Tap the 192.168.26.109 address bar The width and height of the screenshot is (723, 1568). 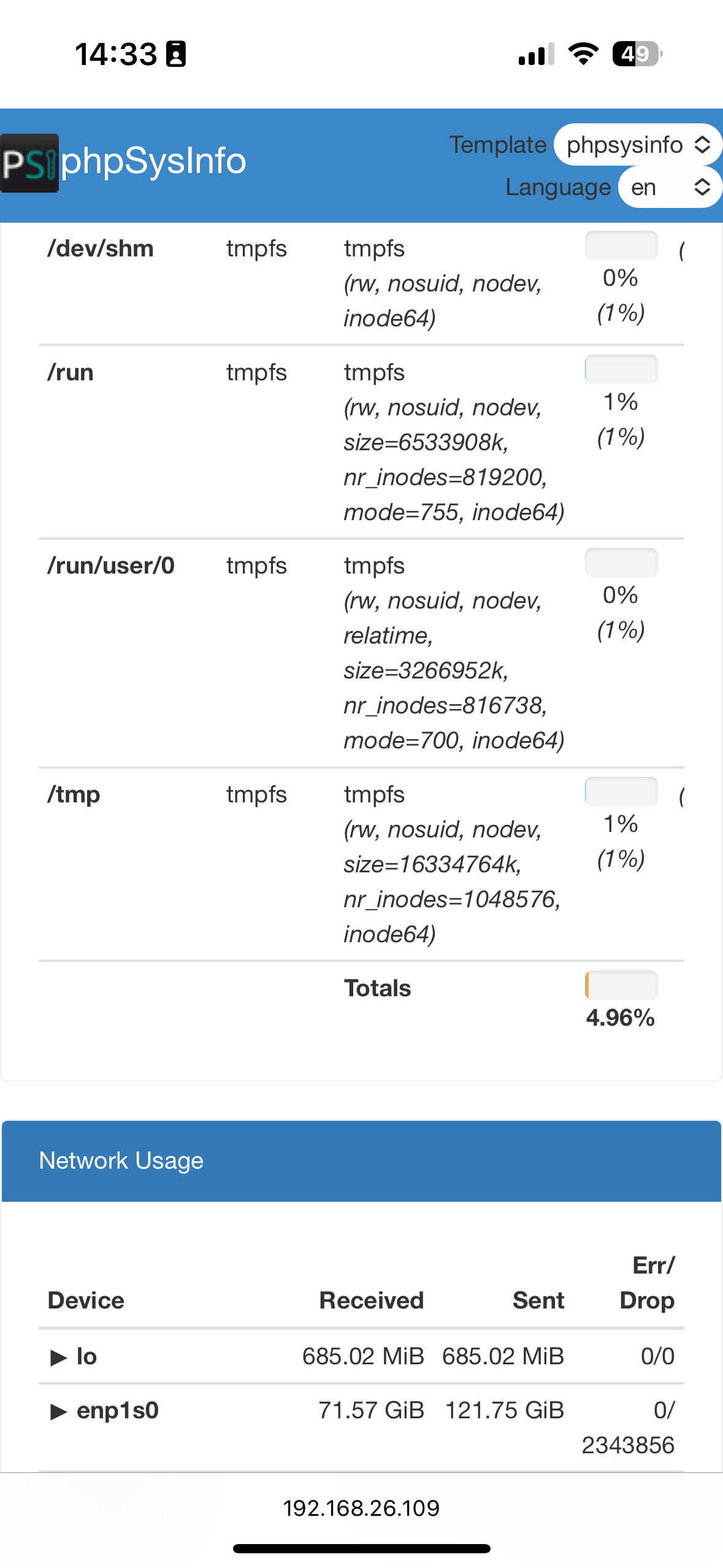point(361,1508)
